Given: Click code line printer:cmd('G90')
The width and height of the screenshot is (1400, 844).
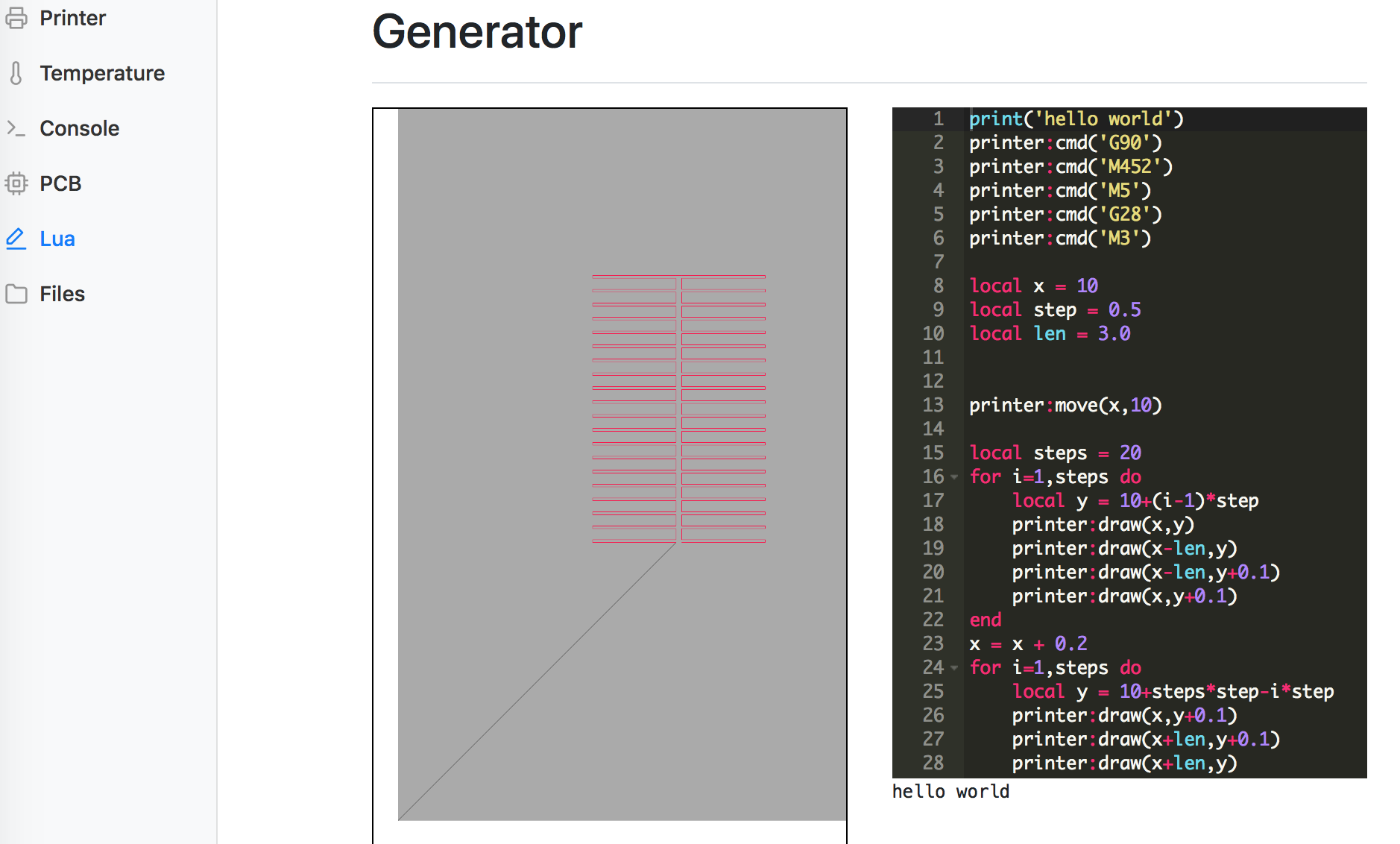Looking at the screenshot, I should pos(1065,143).
